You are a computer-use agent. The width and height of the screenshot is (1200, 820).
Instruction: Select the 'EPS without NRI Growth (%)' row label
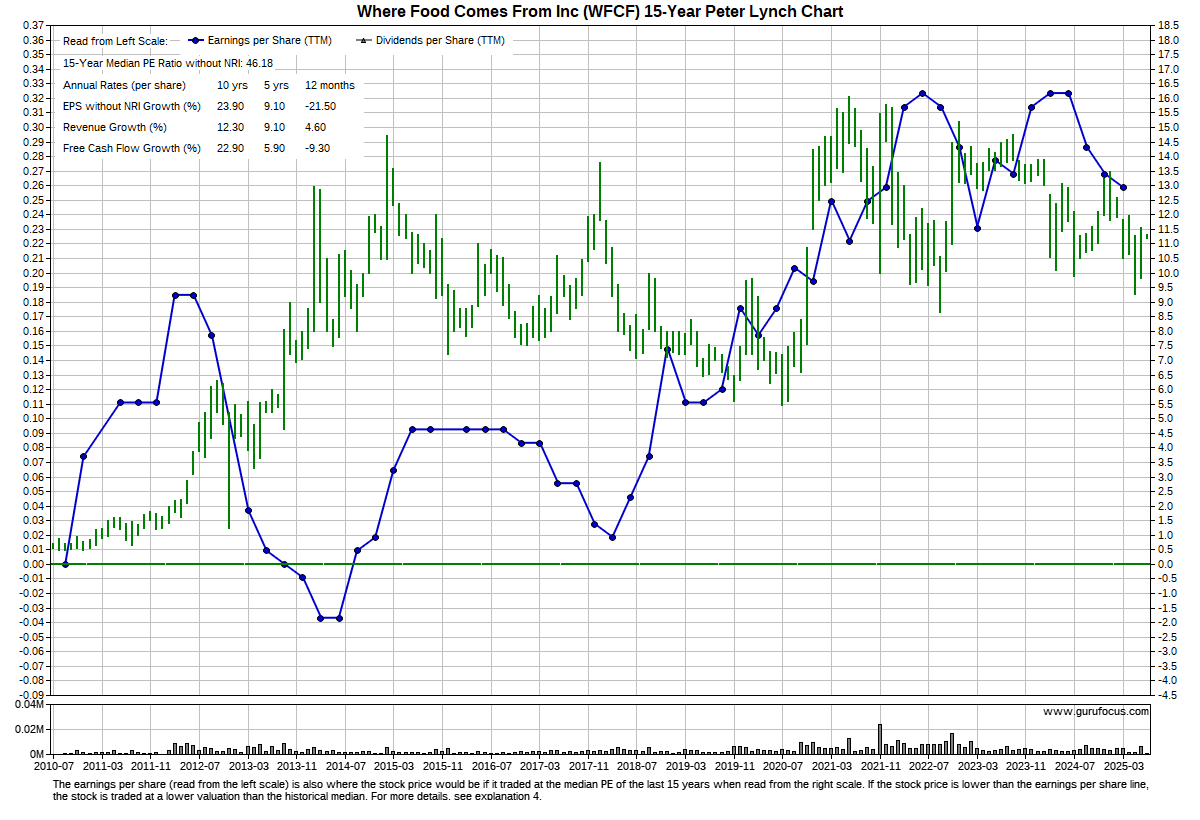132,106
